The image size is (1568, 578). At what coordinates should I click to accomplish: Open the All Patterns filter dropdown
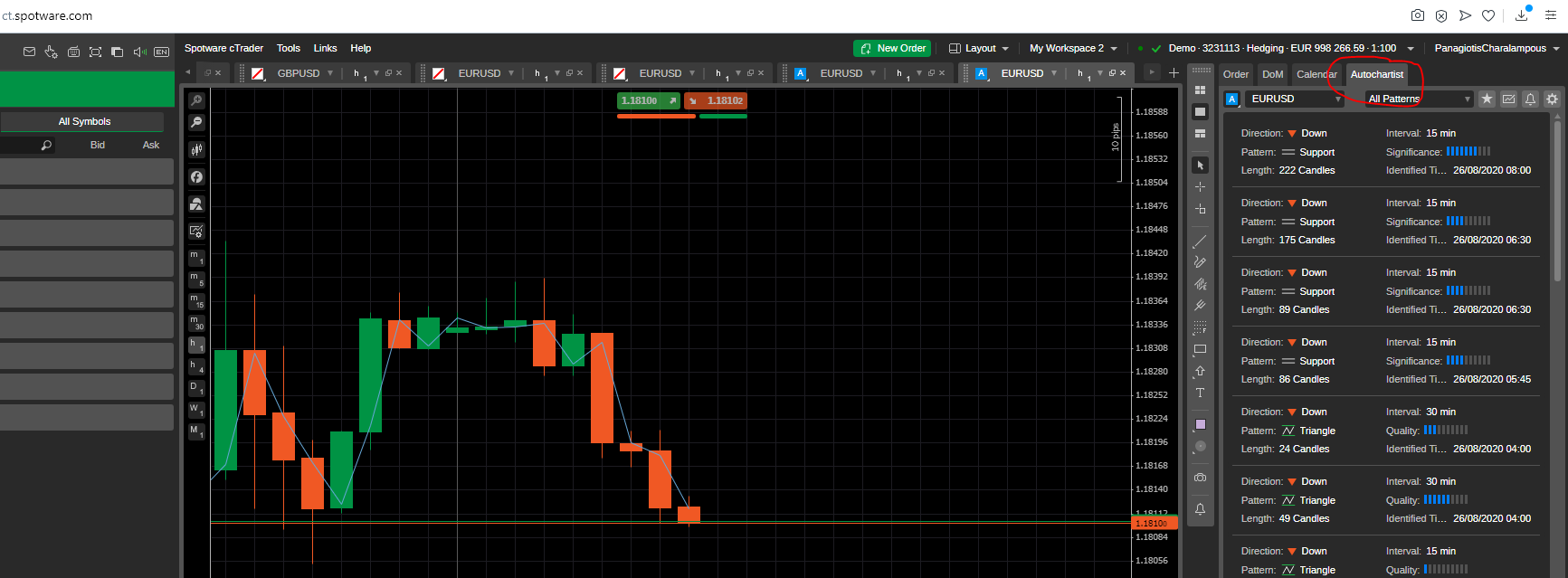pos(1418,99)
